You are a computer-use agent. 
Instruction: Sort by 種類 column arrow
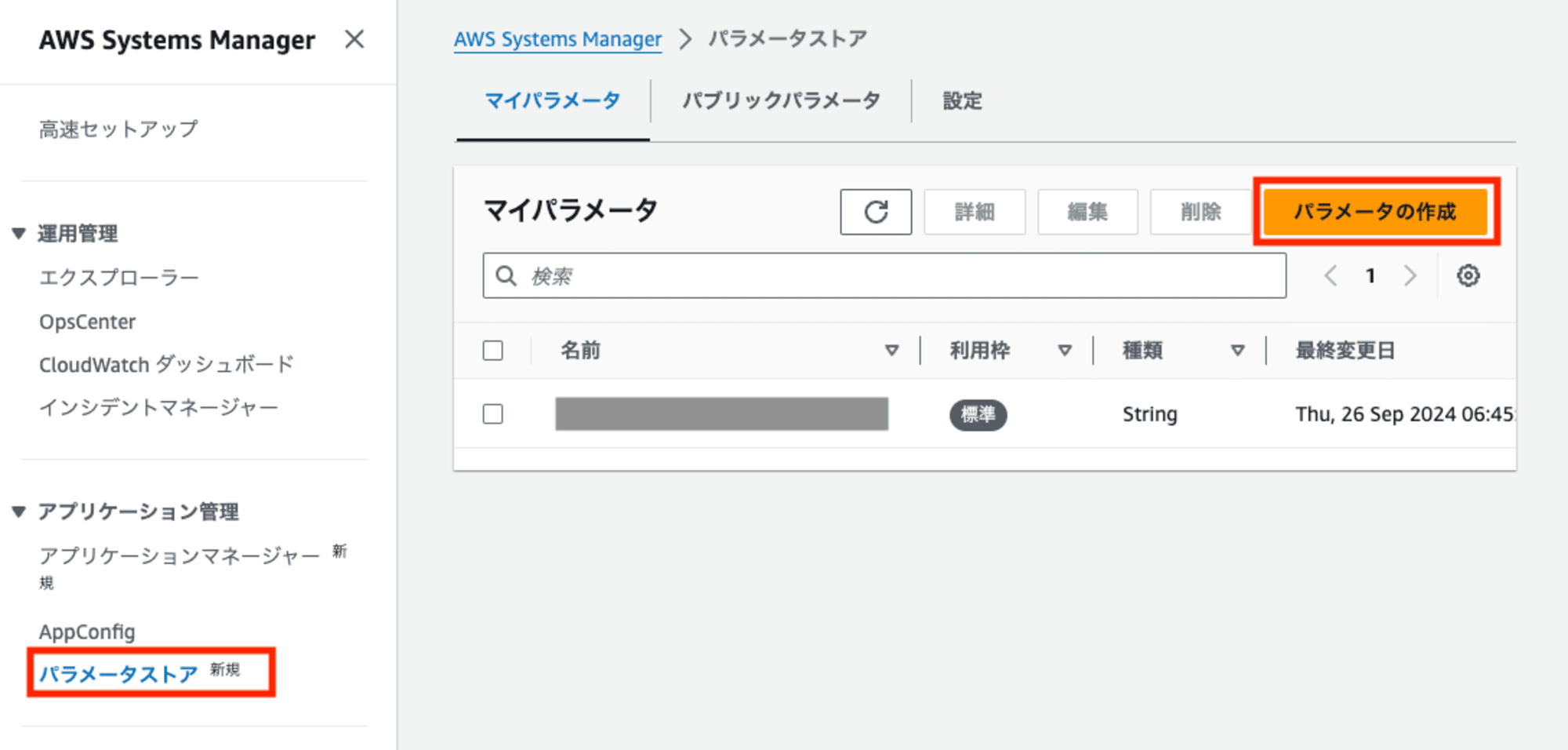tap(1237, 351)
